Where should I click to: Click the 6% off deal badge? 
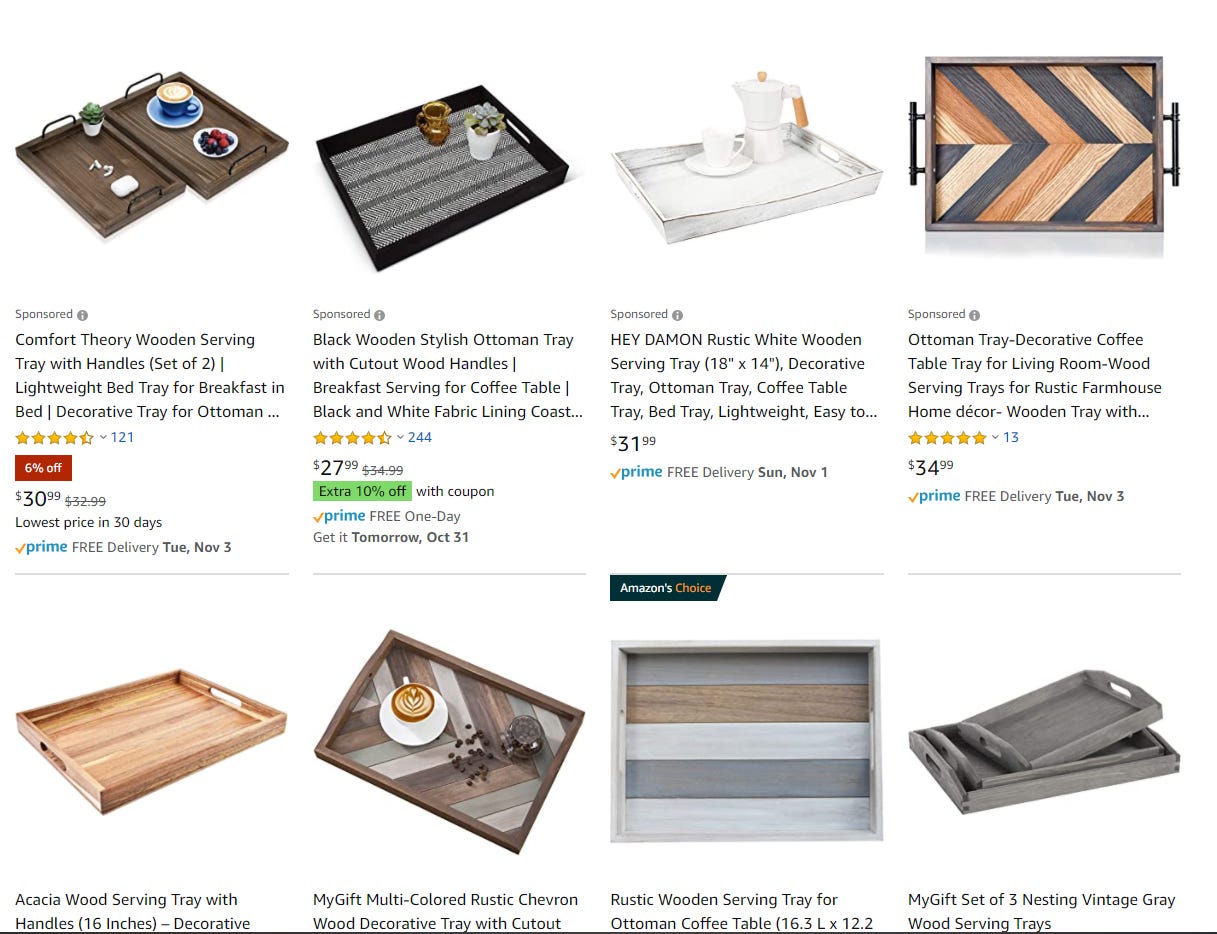[43, 468]
